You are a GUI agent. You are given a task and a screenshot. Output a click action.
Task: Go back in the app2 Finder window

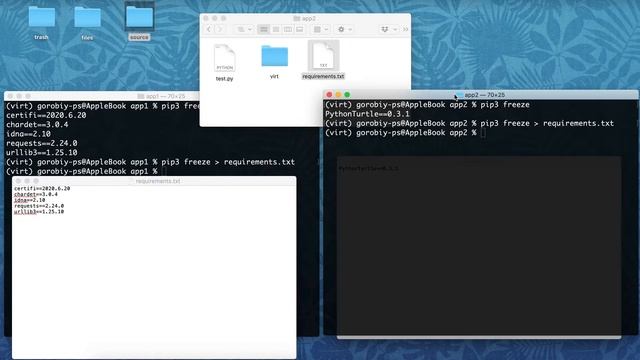[209, 29]
